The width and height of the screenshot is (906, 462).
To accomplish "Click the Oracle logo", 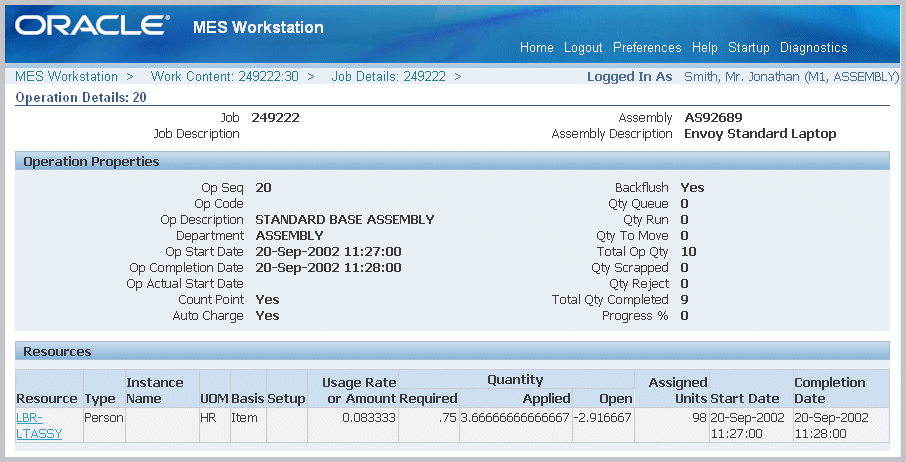I will pos(92,25).
